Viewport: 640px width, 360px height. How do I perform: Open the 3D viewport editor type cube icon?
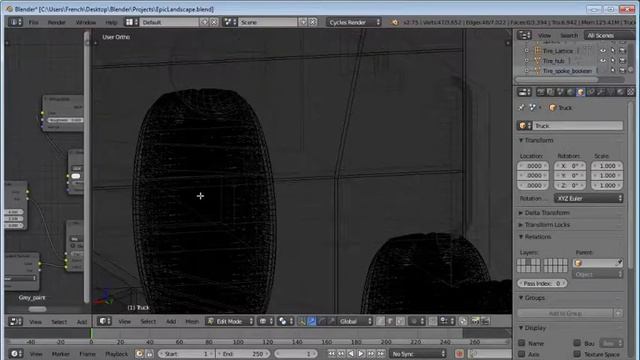click(x=105, y=321)
